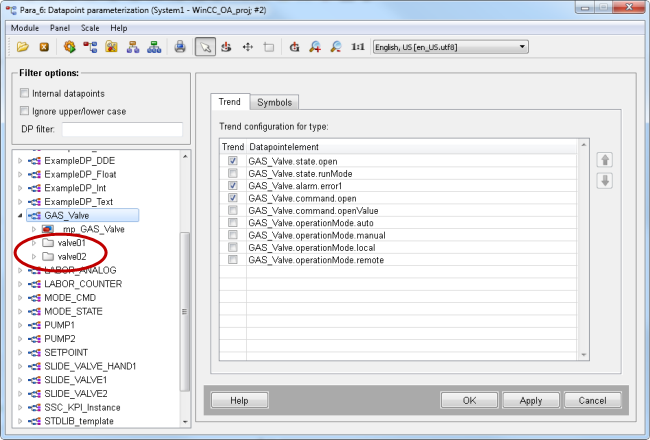
Task: Toggle Ignore upper/lower case checkbox
Action: click(x=25, y=111)
